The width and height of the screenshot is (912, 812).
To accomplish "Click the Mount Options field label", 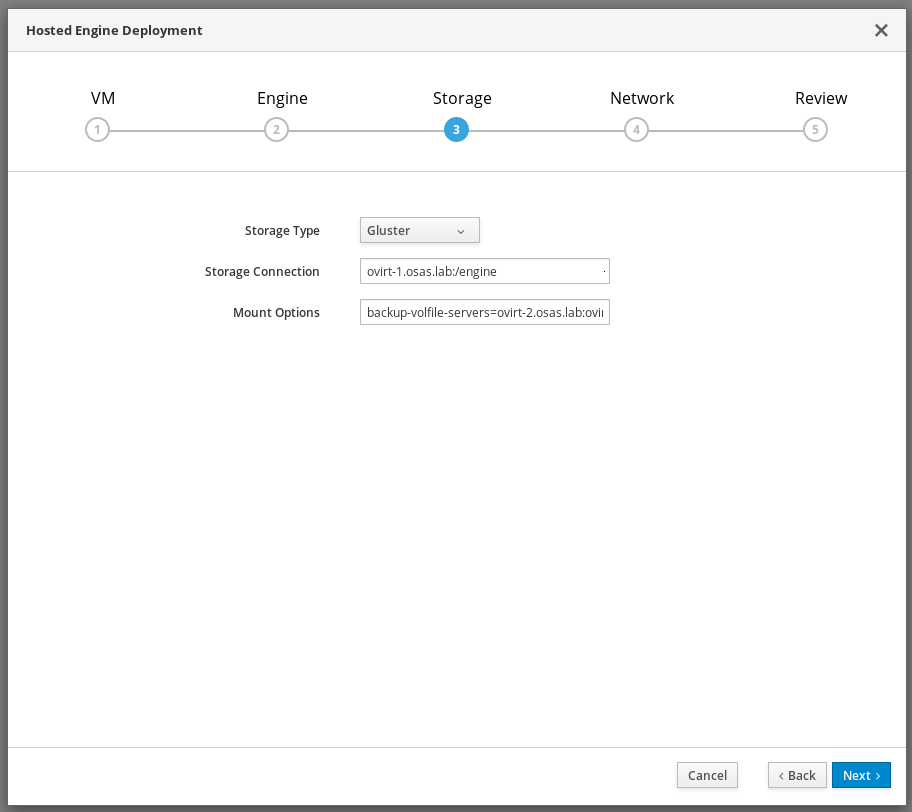I will click(276, 313).
